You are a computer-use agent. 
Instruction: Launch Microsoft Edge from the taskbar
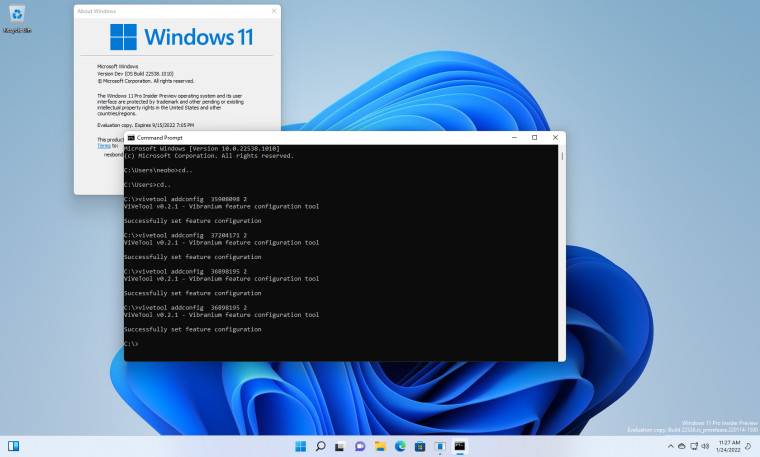click(x=400, y=446)
